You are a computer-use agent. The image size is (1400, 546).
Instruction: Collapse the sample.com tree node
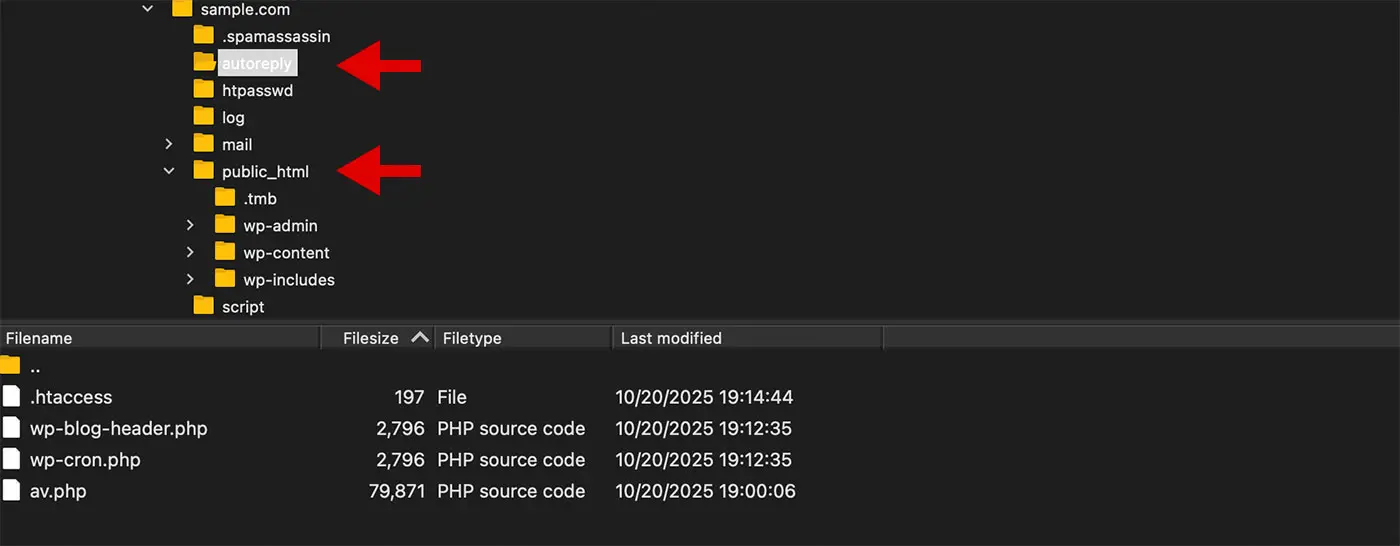tap(148, 9)
